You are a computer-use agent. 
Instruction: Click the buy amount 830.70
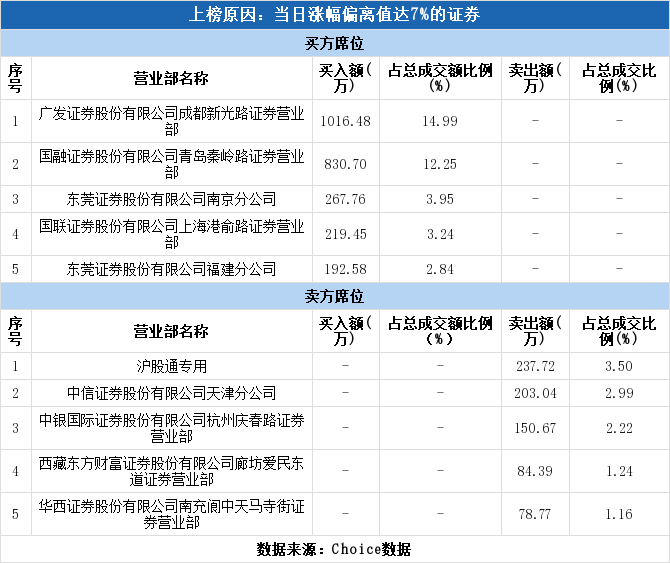pyautogui.click(x=346, y=164)
